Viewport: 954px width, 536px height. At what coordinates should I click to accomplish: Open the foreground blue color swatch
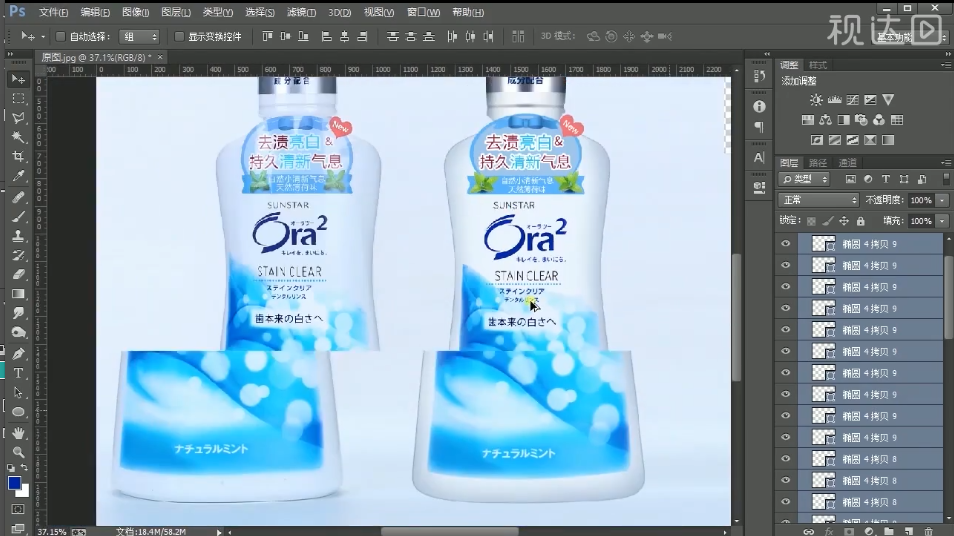pos(14,483)
